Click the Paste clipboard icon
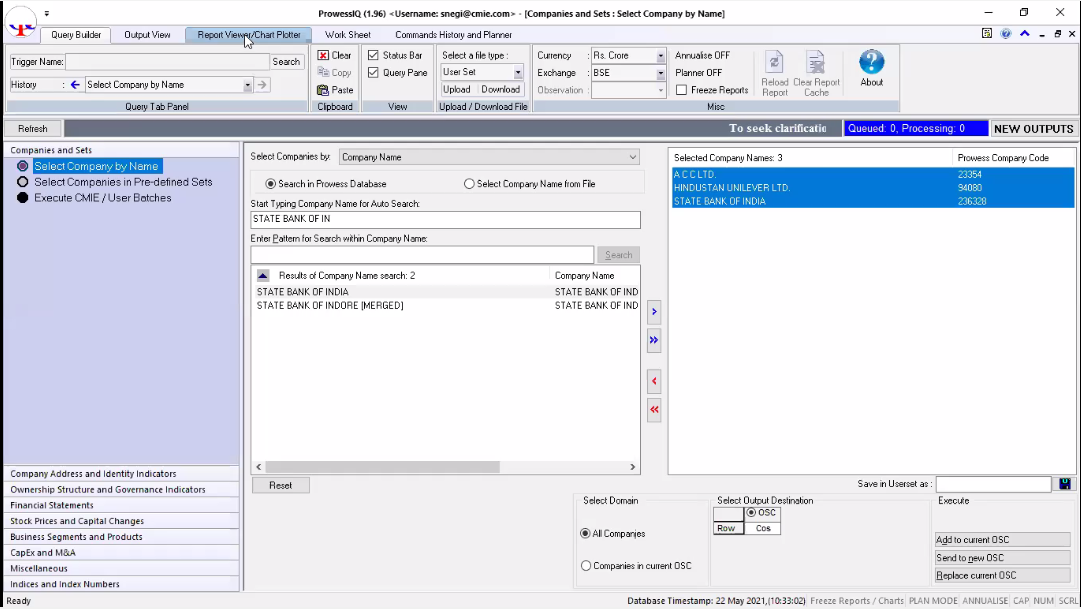Image resolution: width=1081 pixels, height=609 pixels. pos(323,90)
